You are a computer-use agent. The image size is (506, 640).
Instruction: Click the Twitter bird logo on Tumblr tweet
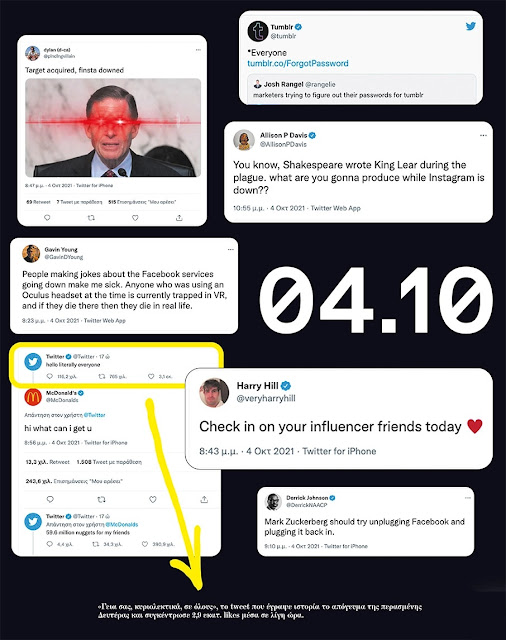470,27
